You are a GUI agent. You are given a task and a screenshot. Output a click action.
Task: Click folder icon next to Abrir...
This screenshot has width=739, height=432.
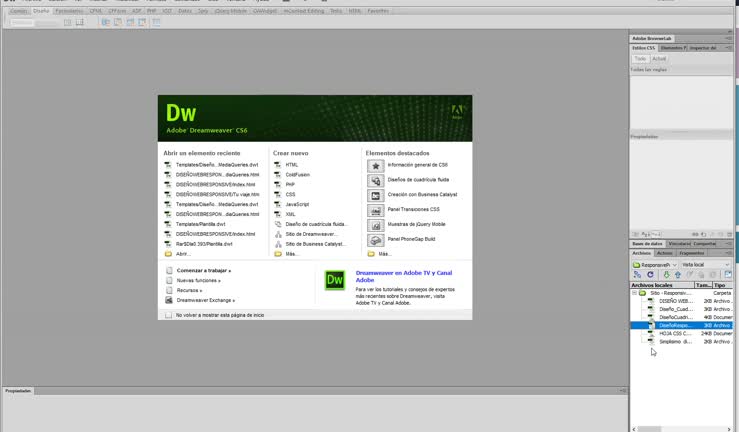168,254
